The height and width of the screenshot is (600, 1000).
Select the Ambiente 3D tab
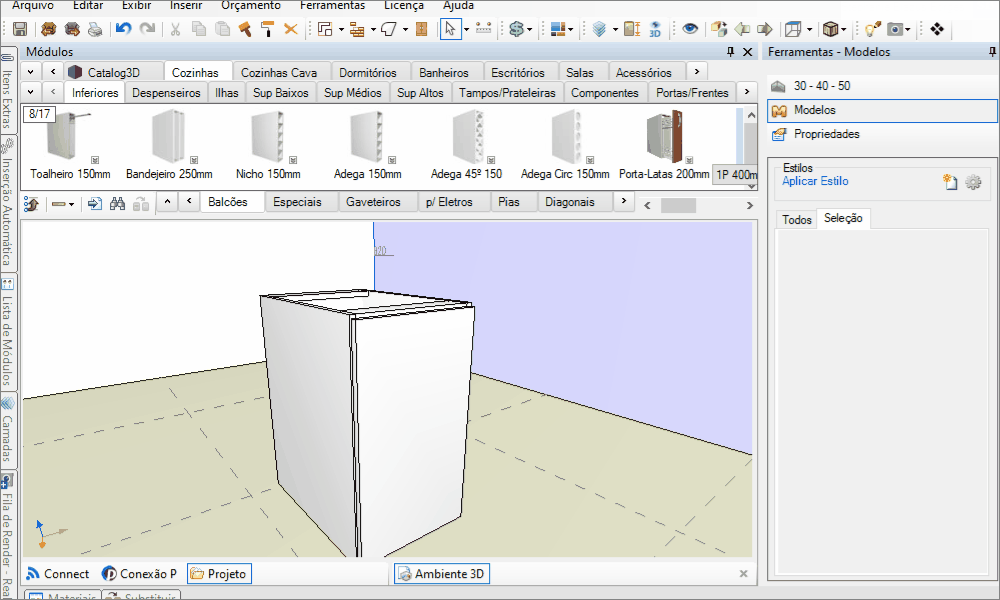[441, 574]
